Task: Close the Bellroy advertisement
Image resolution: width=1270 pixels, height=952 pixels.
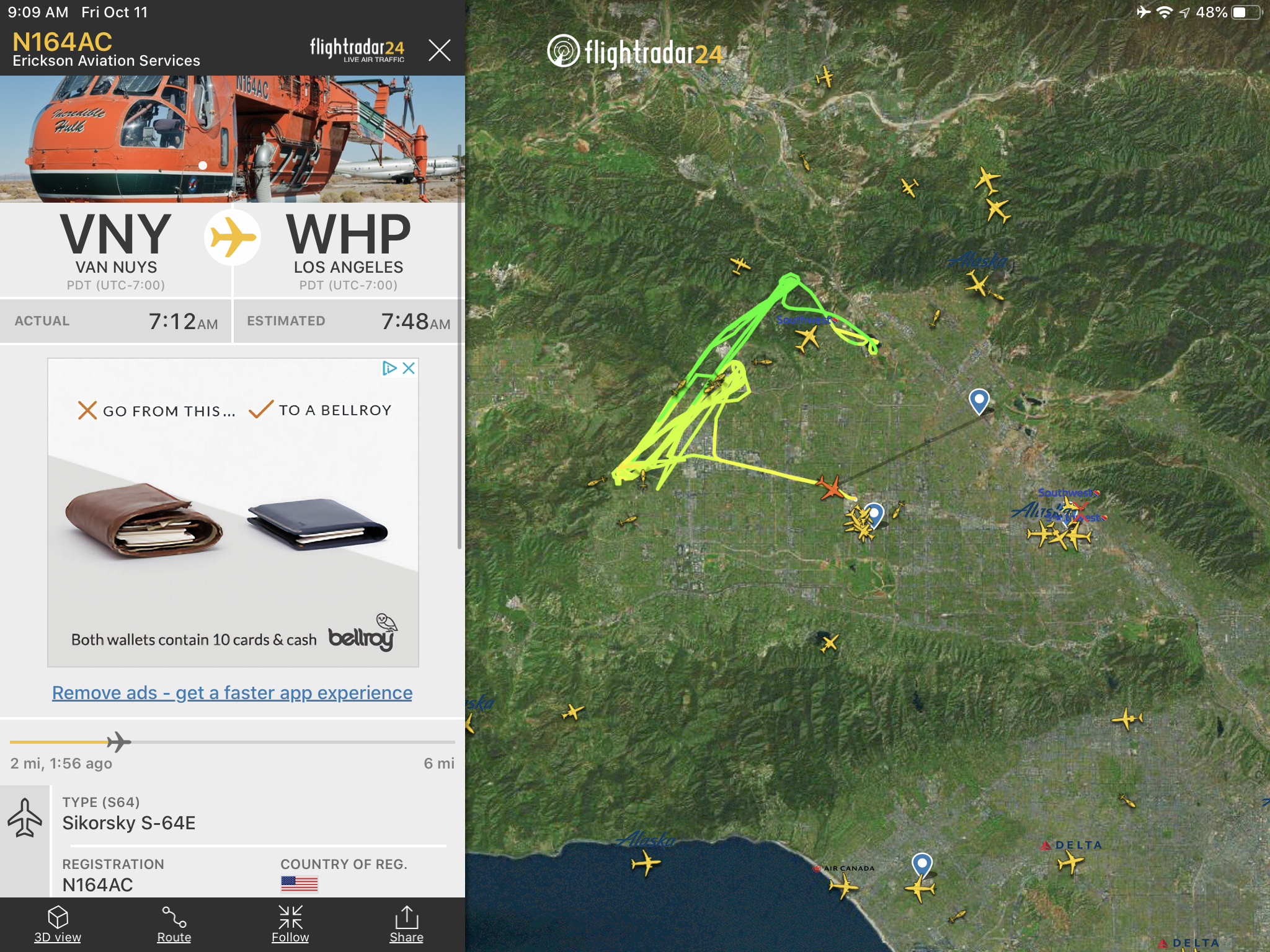Action: pos(409,368)
